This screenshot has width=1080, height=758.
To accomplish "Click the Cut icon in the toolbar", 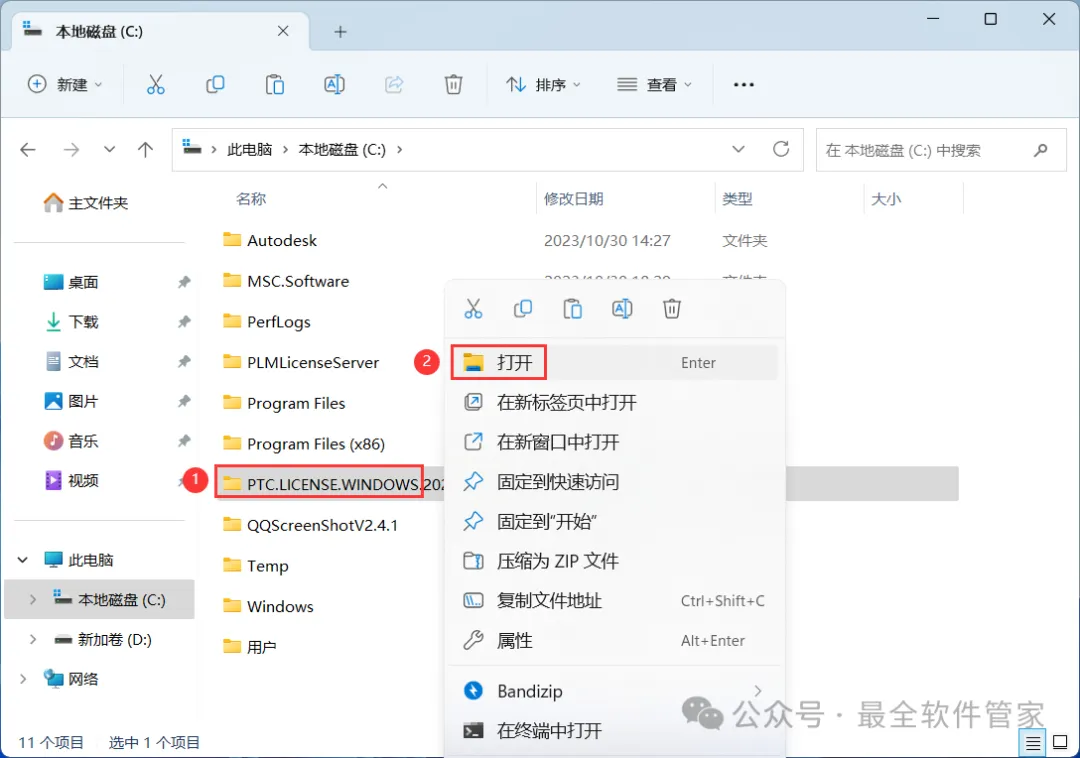I will (x=156, y=85).
